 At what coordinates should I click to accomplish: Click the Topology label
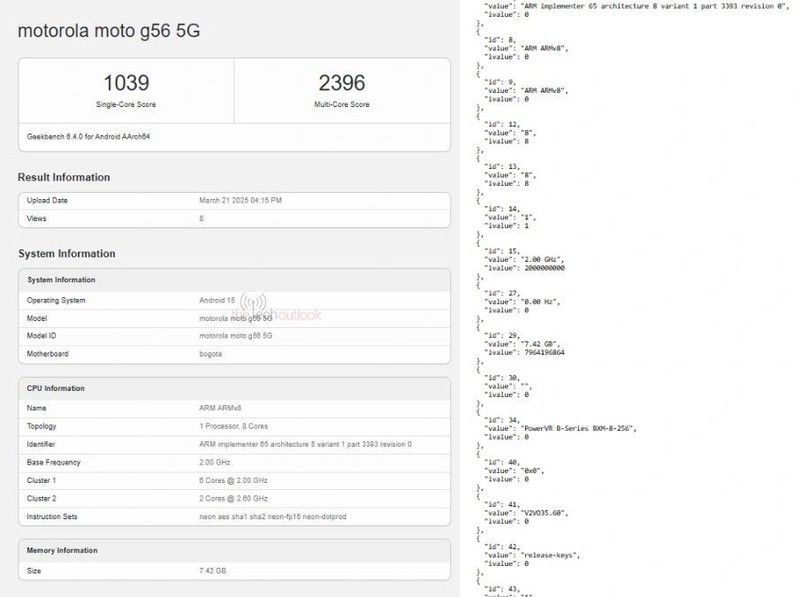click(41, 426)
